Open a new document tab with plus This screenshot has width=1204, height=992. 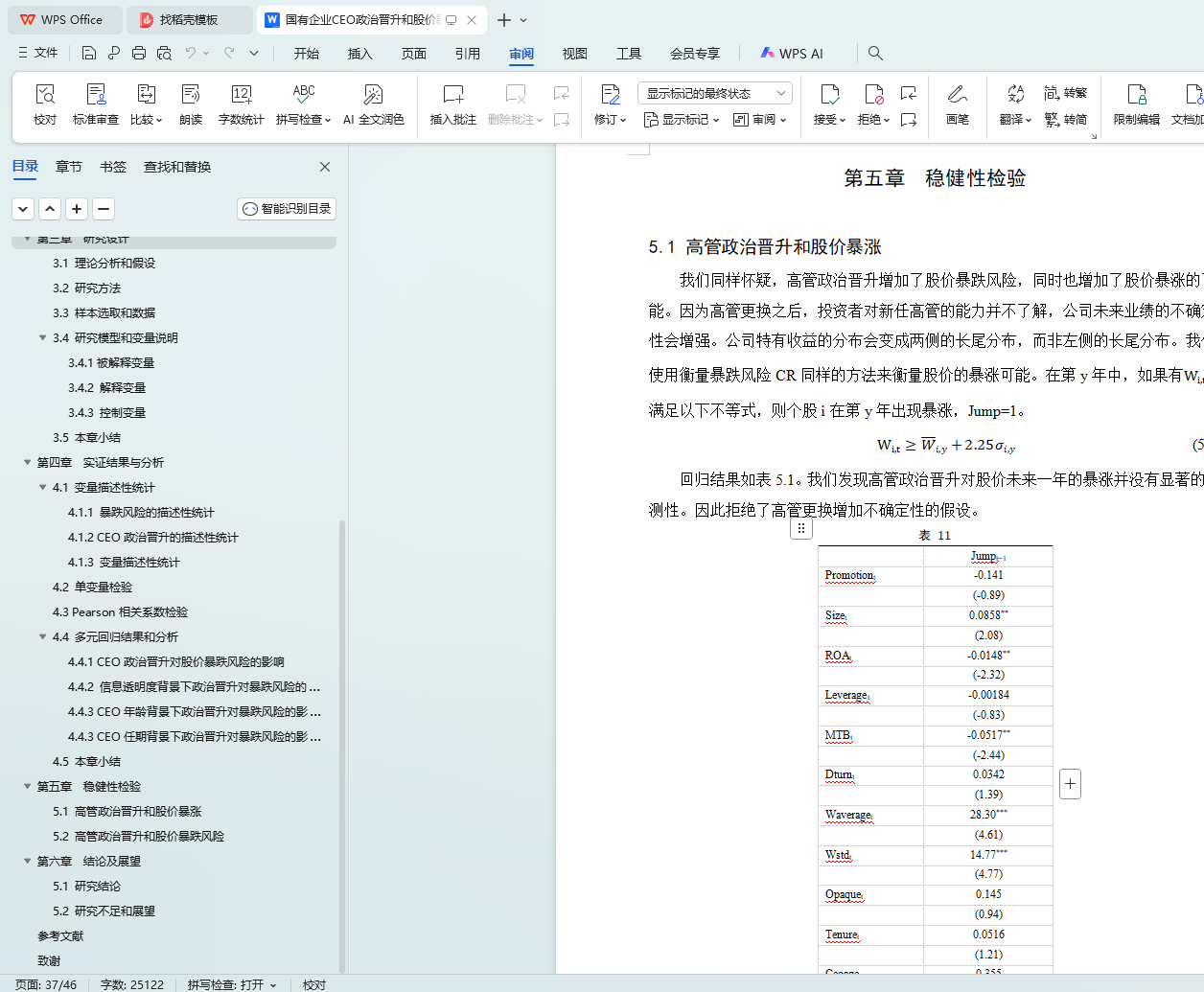point(504,19)
